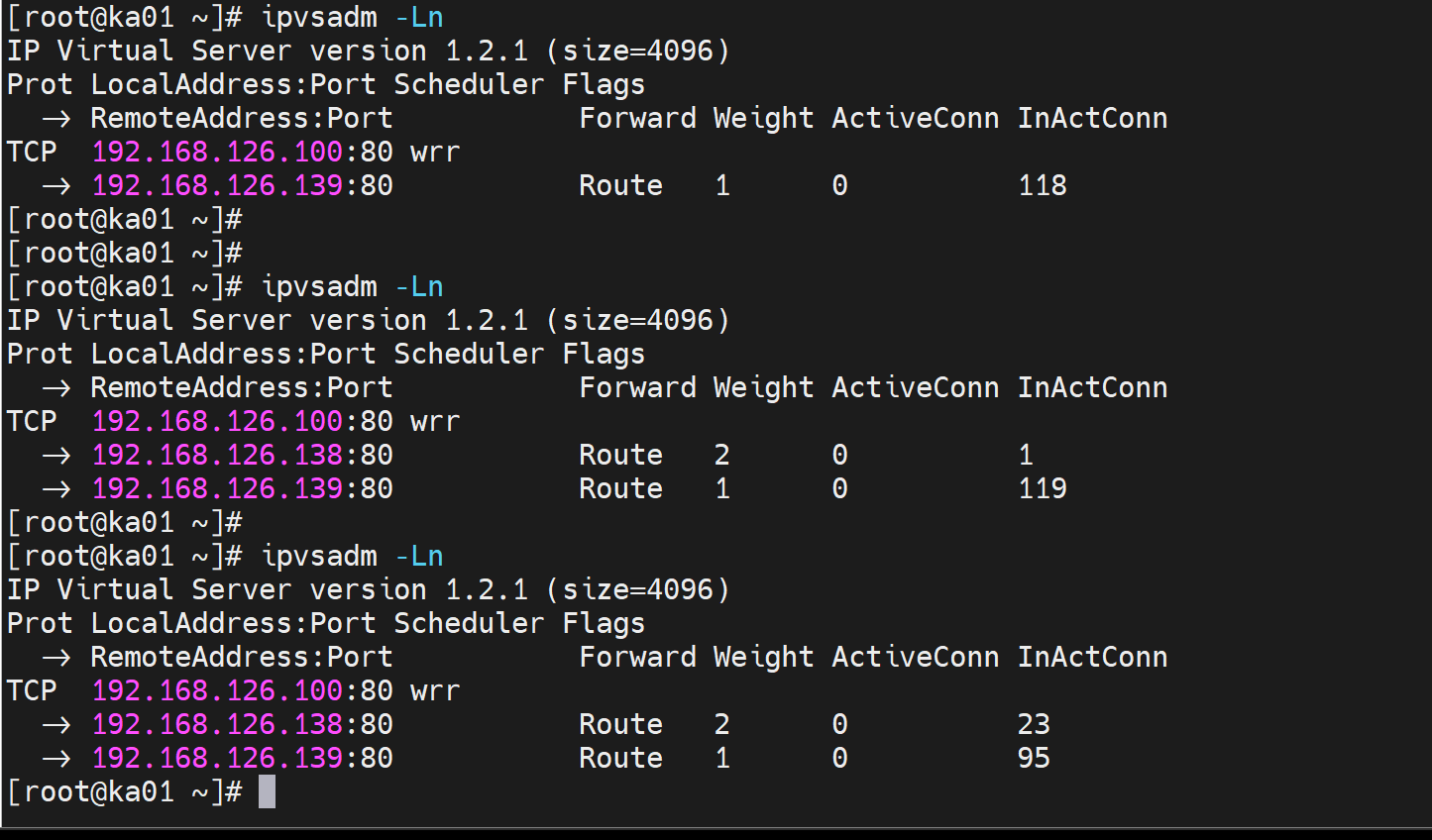
Task: Click the first ipvsadm -Ln command text
Action: tap(352, 18)
